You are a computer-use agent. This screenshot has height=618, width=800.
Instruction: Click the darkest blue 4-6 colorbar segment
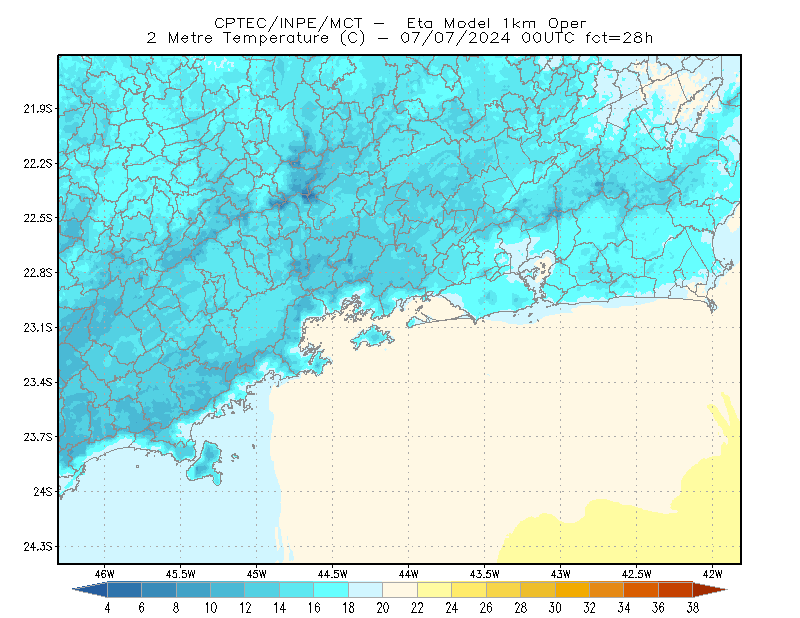click(124, 590)
